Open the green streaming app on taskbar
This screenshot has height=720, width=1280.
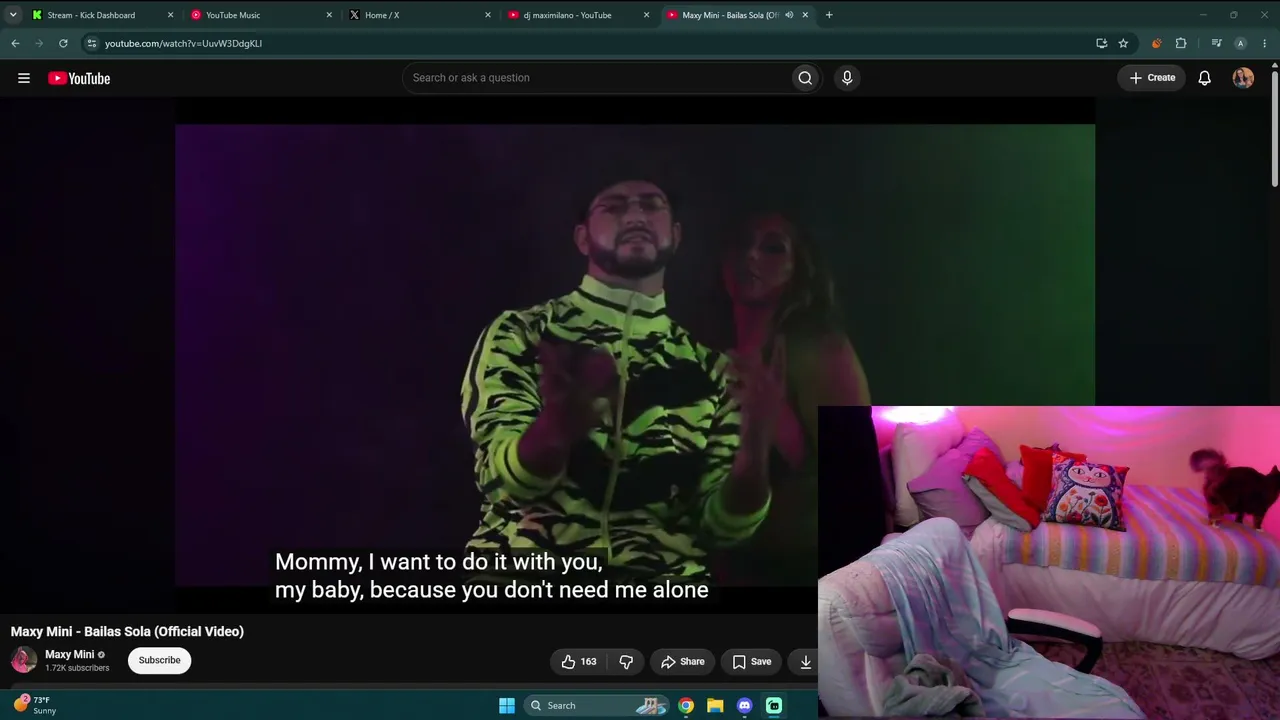pyautogui.click(x=774, y=705)
